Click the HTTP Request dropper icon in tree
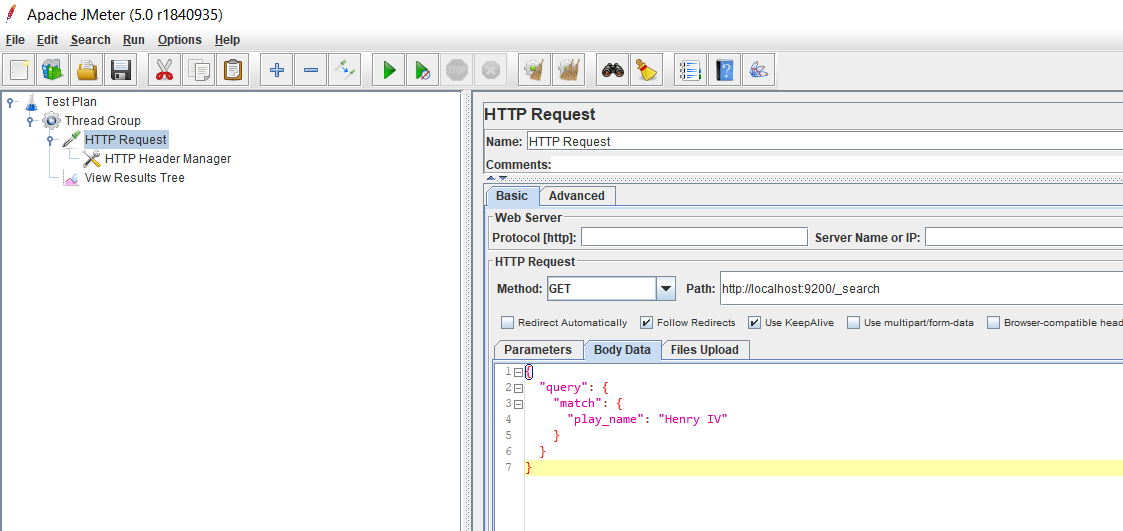 (x=72, y=139)
